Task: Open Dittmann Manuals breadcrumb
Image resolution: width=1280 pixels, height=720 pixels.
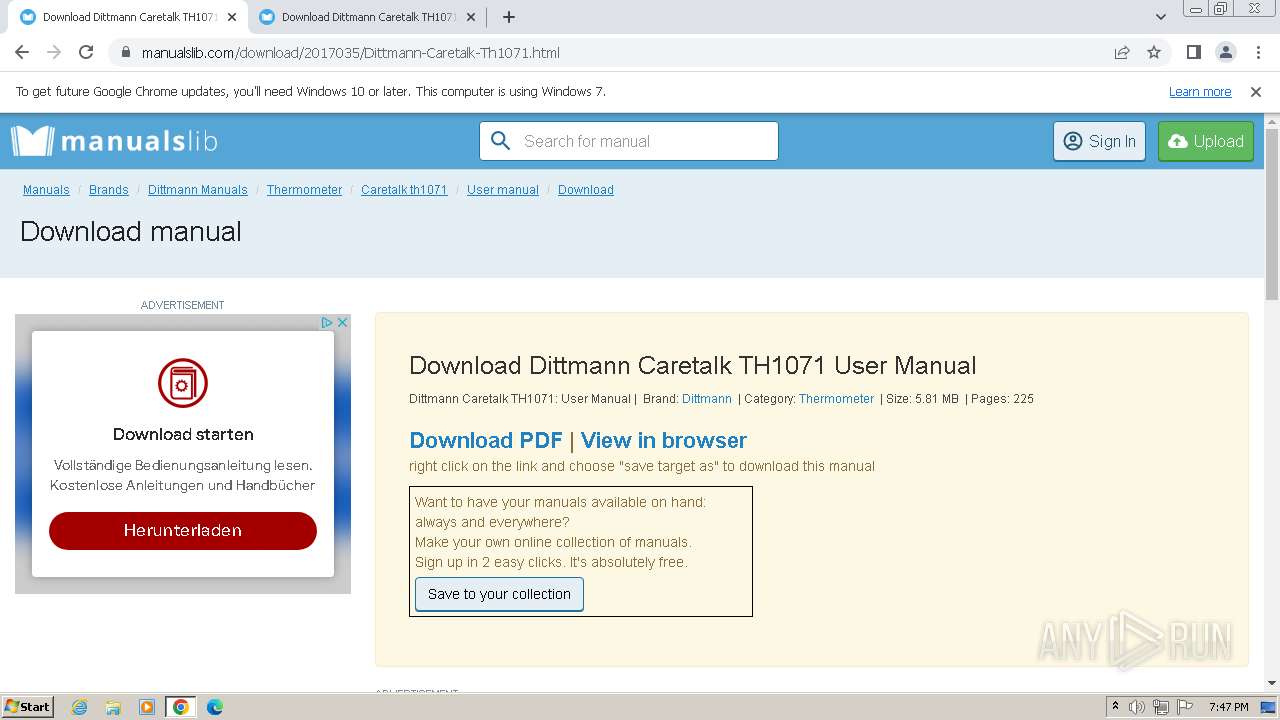Action: (x=198, y=190)
